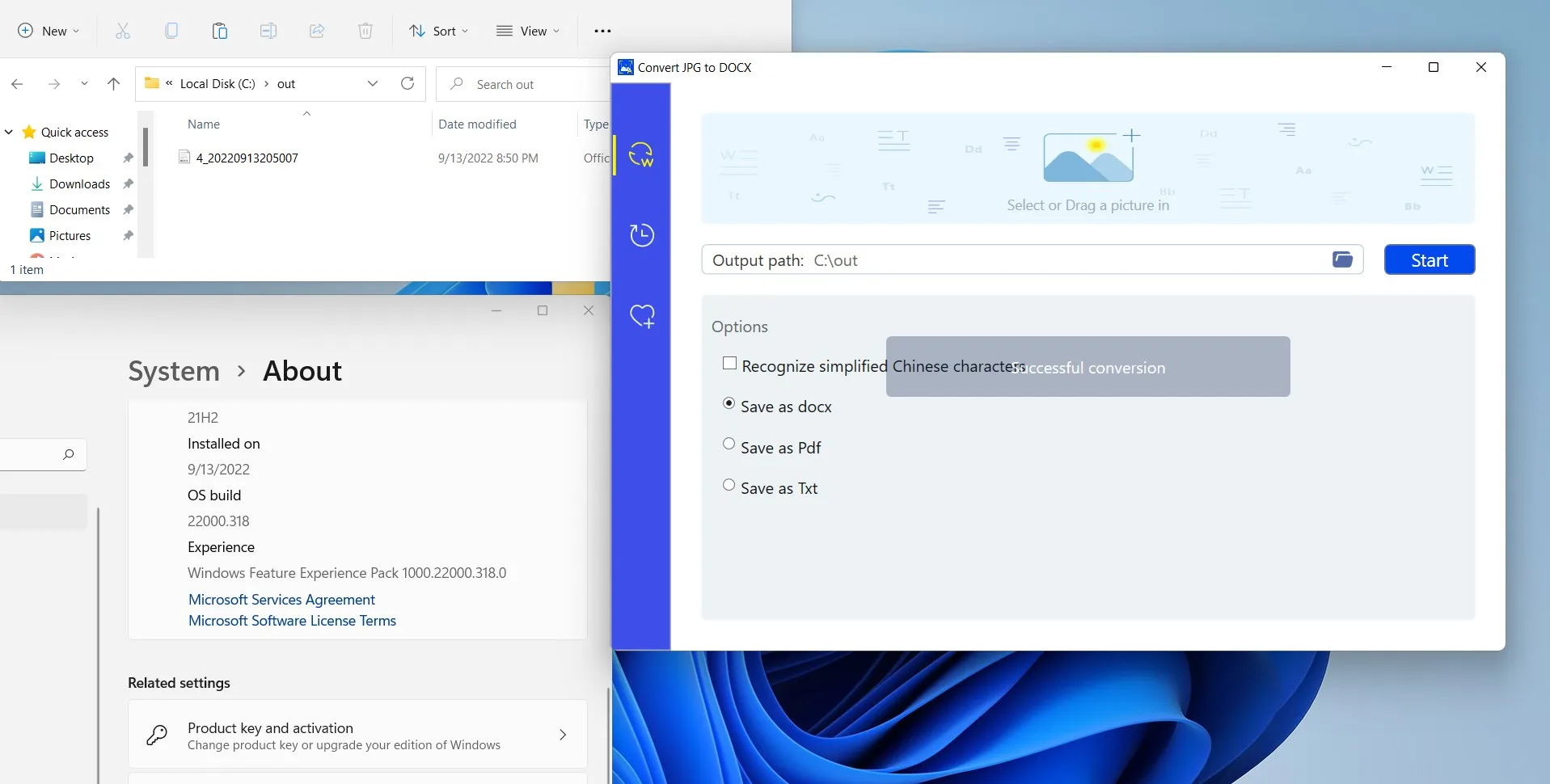Click the Name column sort arrow

coord(306,114)
